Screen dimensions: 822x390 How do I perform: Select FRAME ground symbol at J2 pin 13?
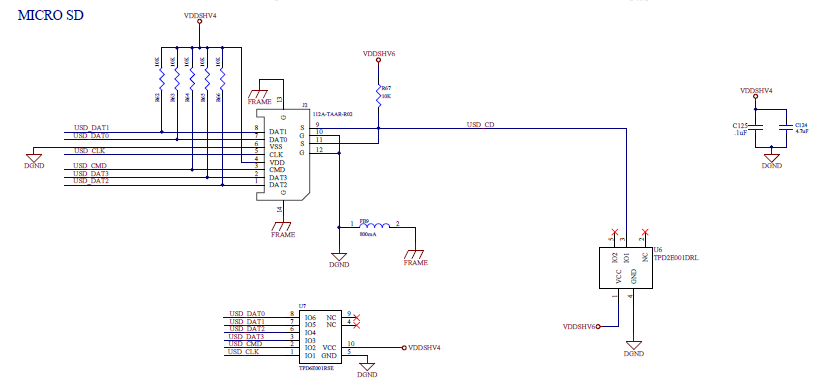[x=259, y=95]
